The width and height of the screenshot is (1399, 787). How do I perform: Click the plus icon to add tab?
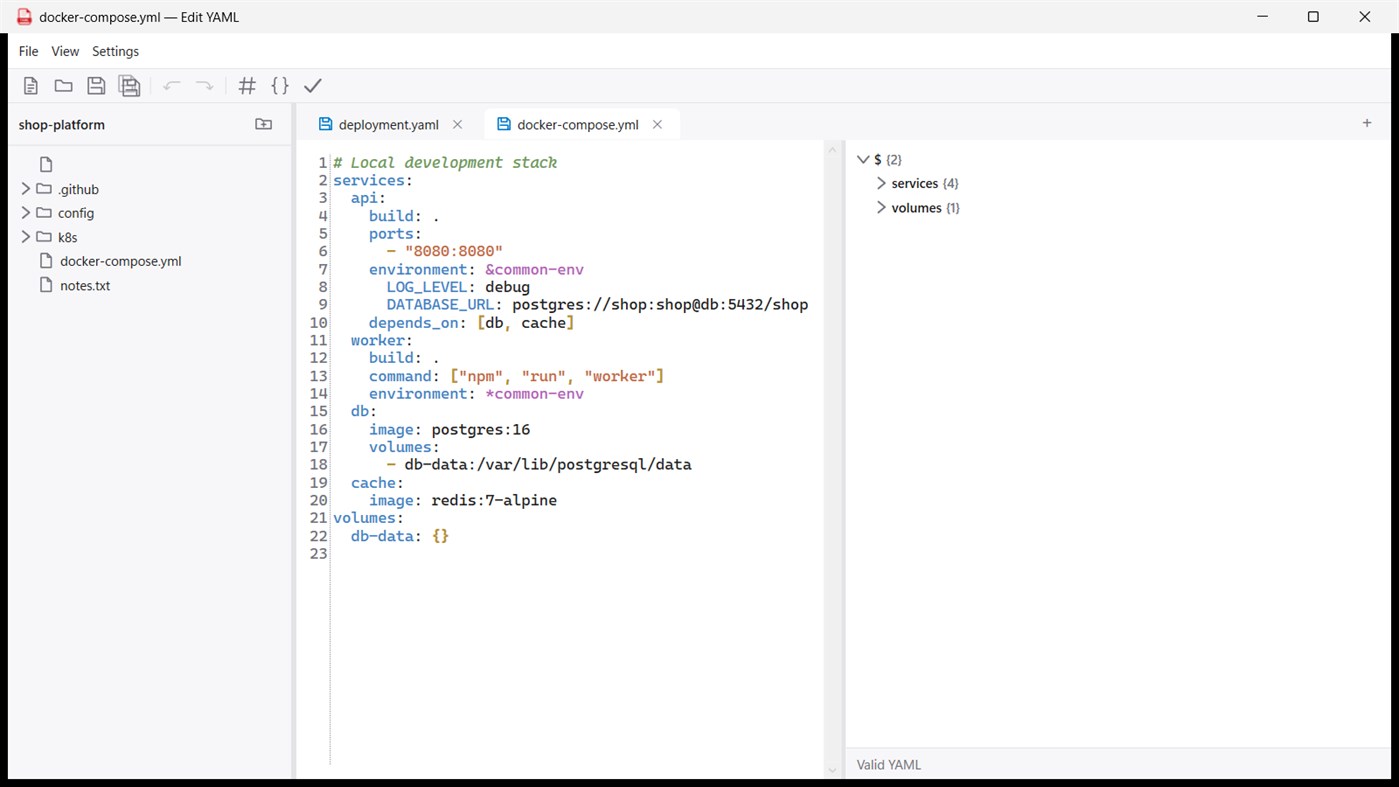tap(1367, 123)
